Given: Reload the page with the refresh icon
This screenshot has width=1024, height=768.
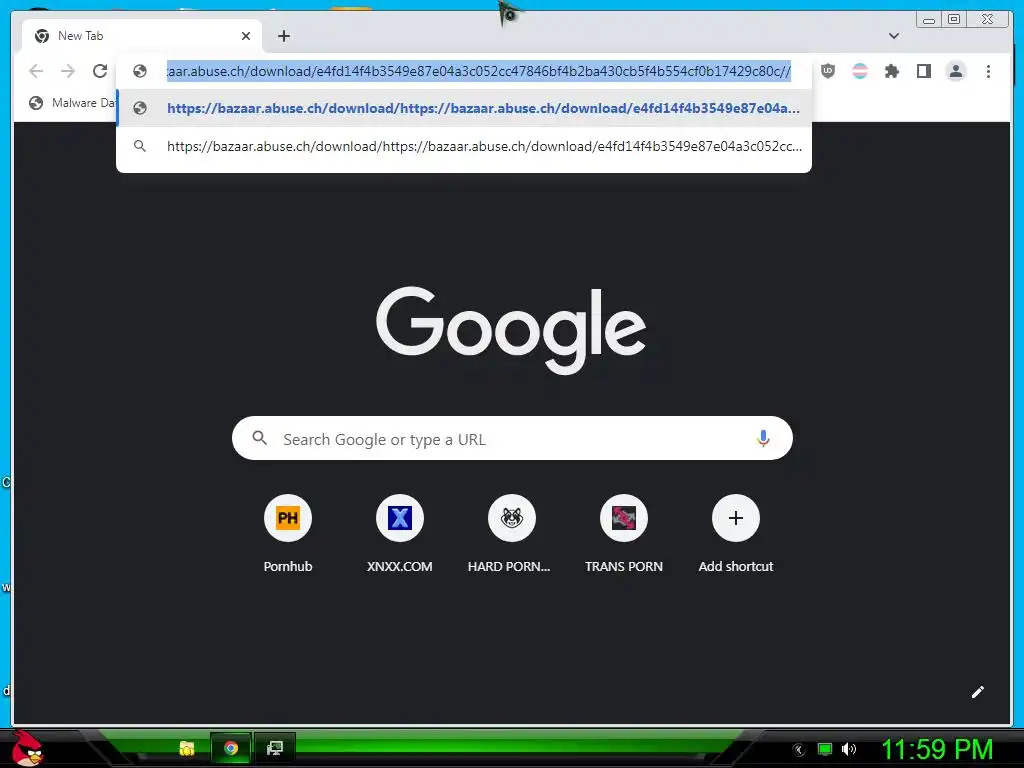Looking at the screenshot, I should [x=99, y=71].
